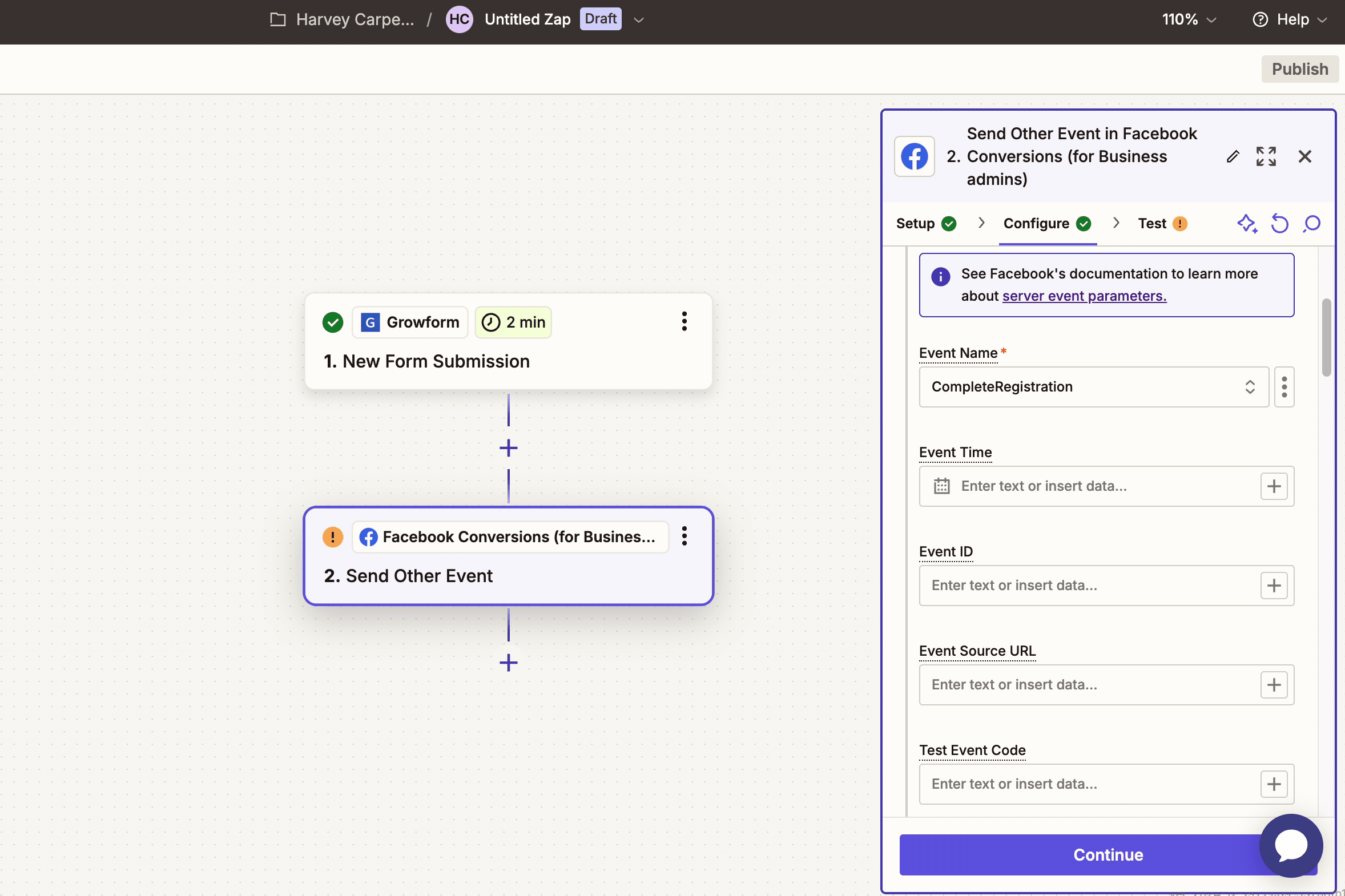The width and height of the screenshot is (1345, 896).
Task: Insert data with plus in Event Source URL
Action: click(x=1274, y=685)
